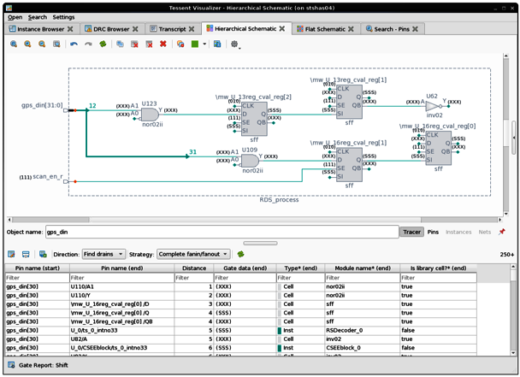The height and width of the screenshot is (377, 520).
Task: Open the gear settings toolbar icon
Action: click(x=235, y=44)
